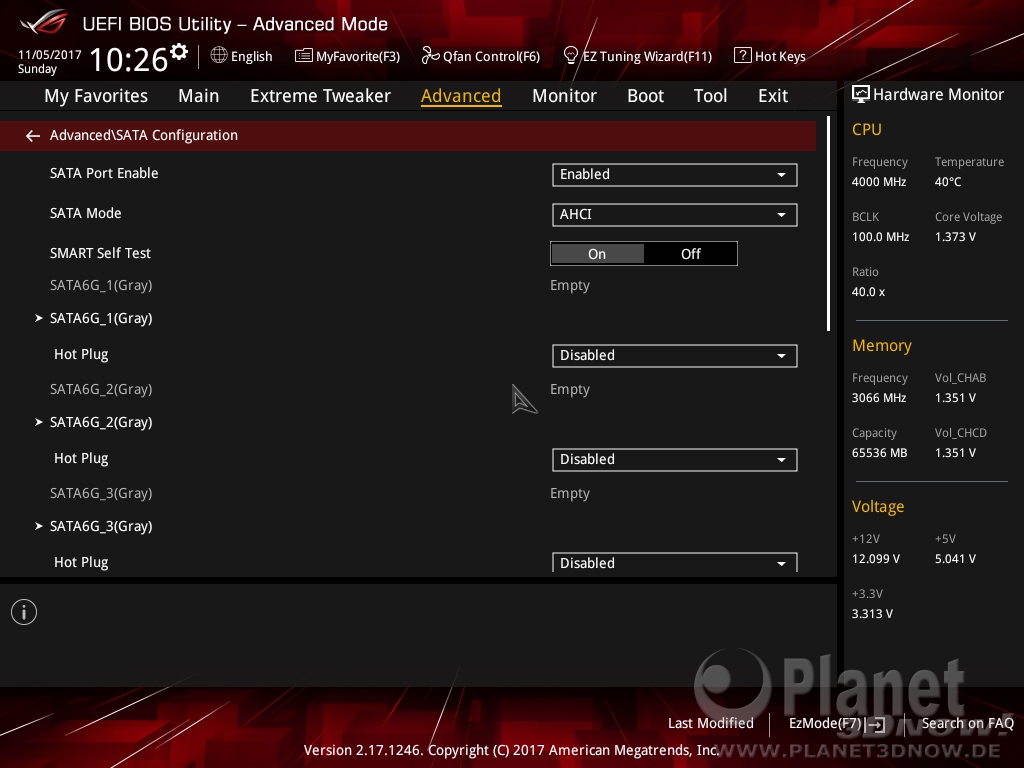Open MyFavorite(F3) list icon
The image size is (1024, 768).
[303, 56]
